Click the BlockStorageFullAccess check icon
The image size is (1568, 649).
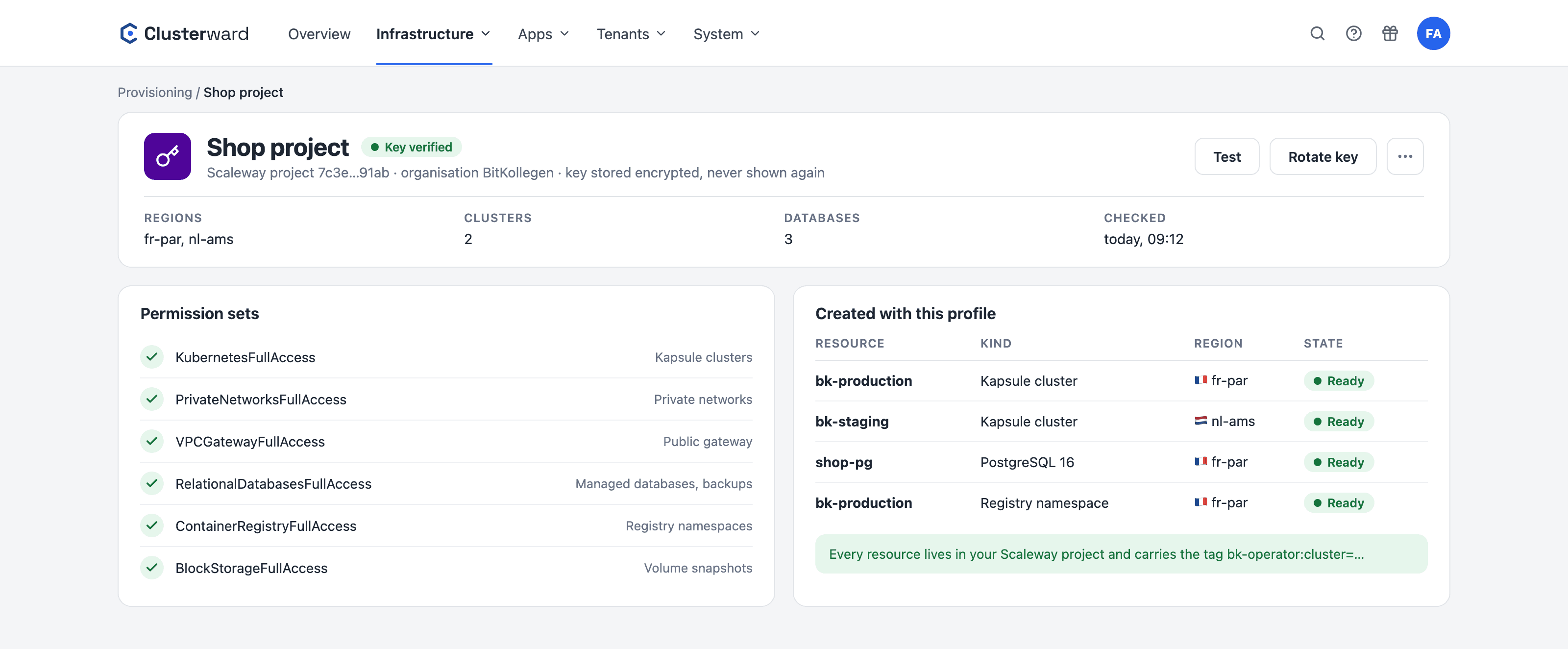pos(152,568)
